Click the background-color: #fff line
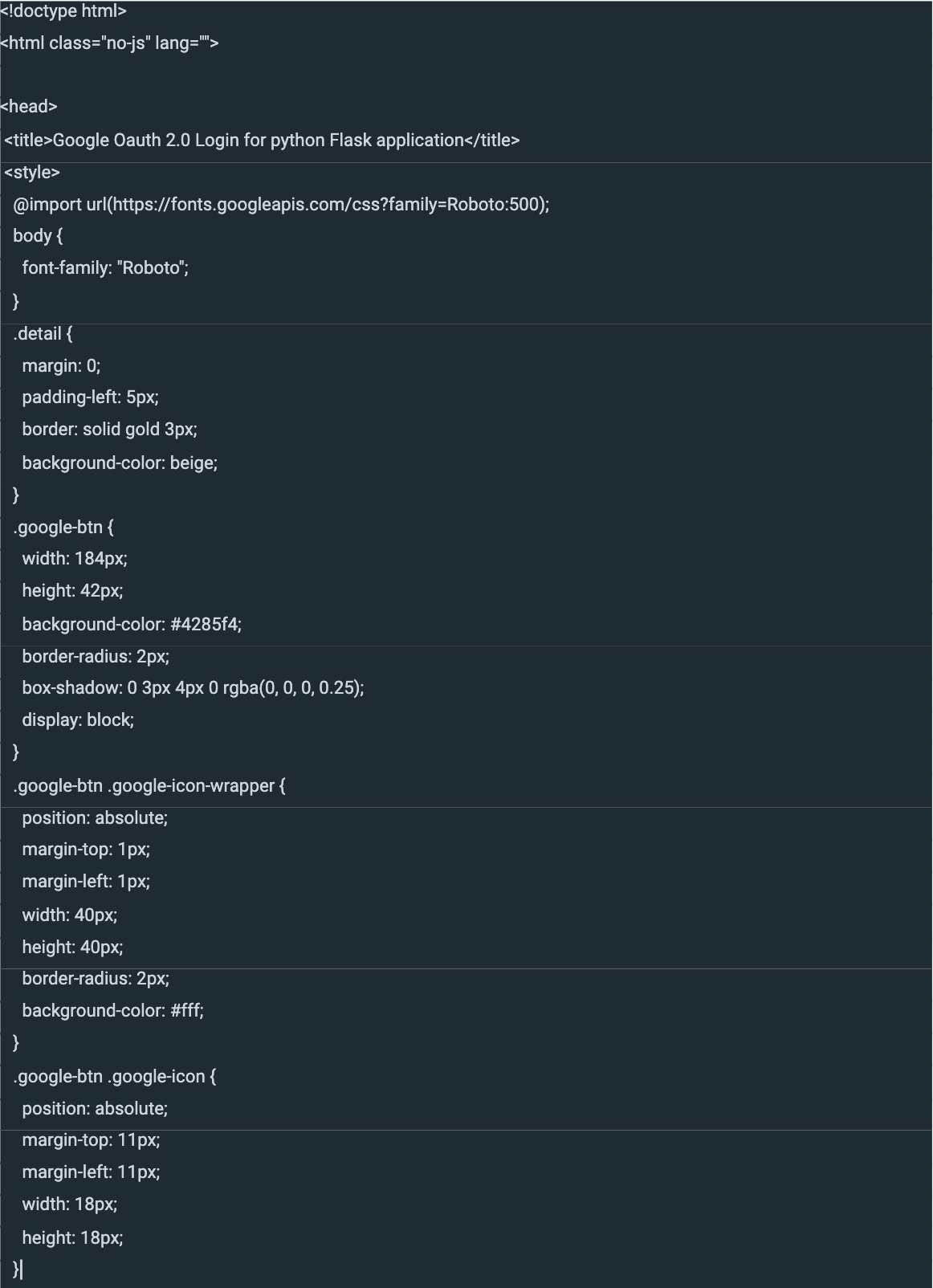The height and width of the screenshot is (1288, 933). coord(112,1011)
